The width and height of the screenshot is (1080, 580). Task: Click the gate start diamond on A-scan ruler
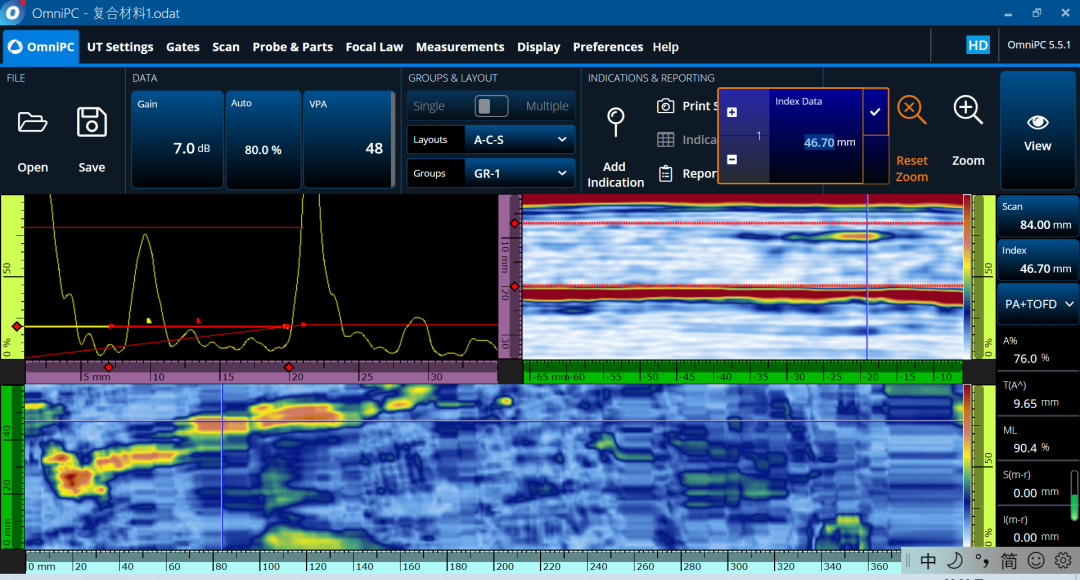(108, 367)
